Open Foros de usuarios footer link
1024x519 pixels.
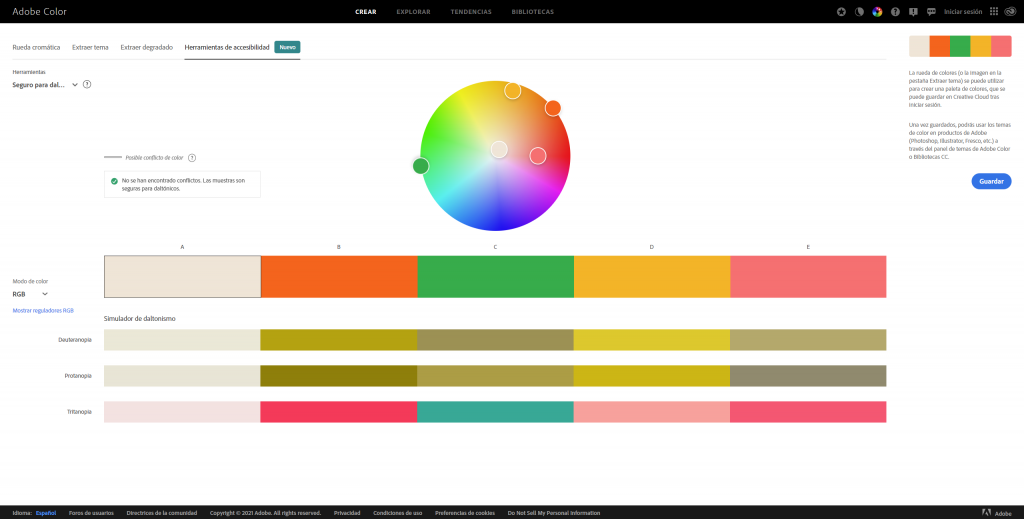click(x=91, y=513)
